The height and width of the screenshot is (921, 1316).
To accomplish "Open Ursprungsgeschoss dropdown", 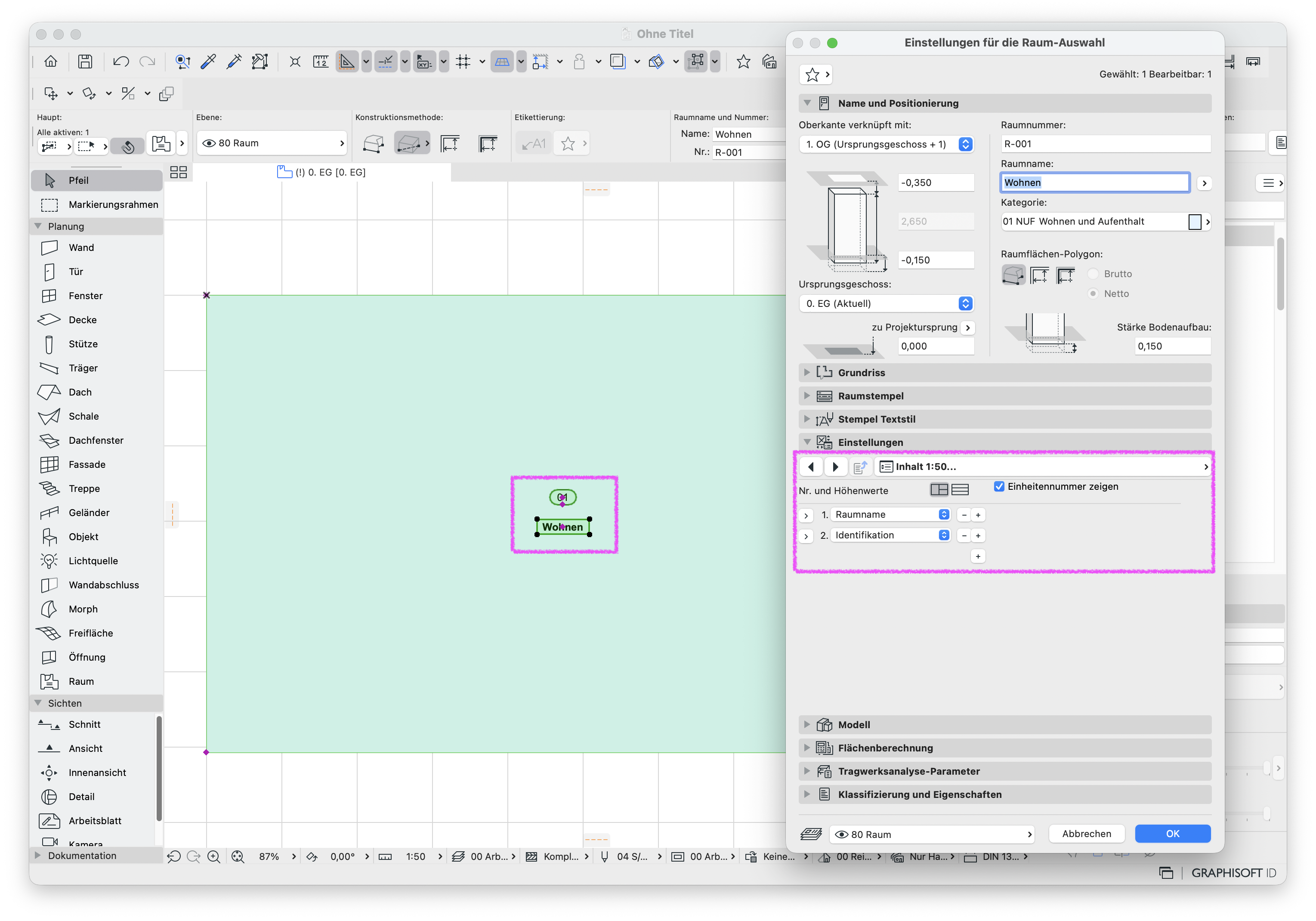I will click(x=886, y=304).
